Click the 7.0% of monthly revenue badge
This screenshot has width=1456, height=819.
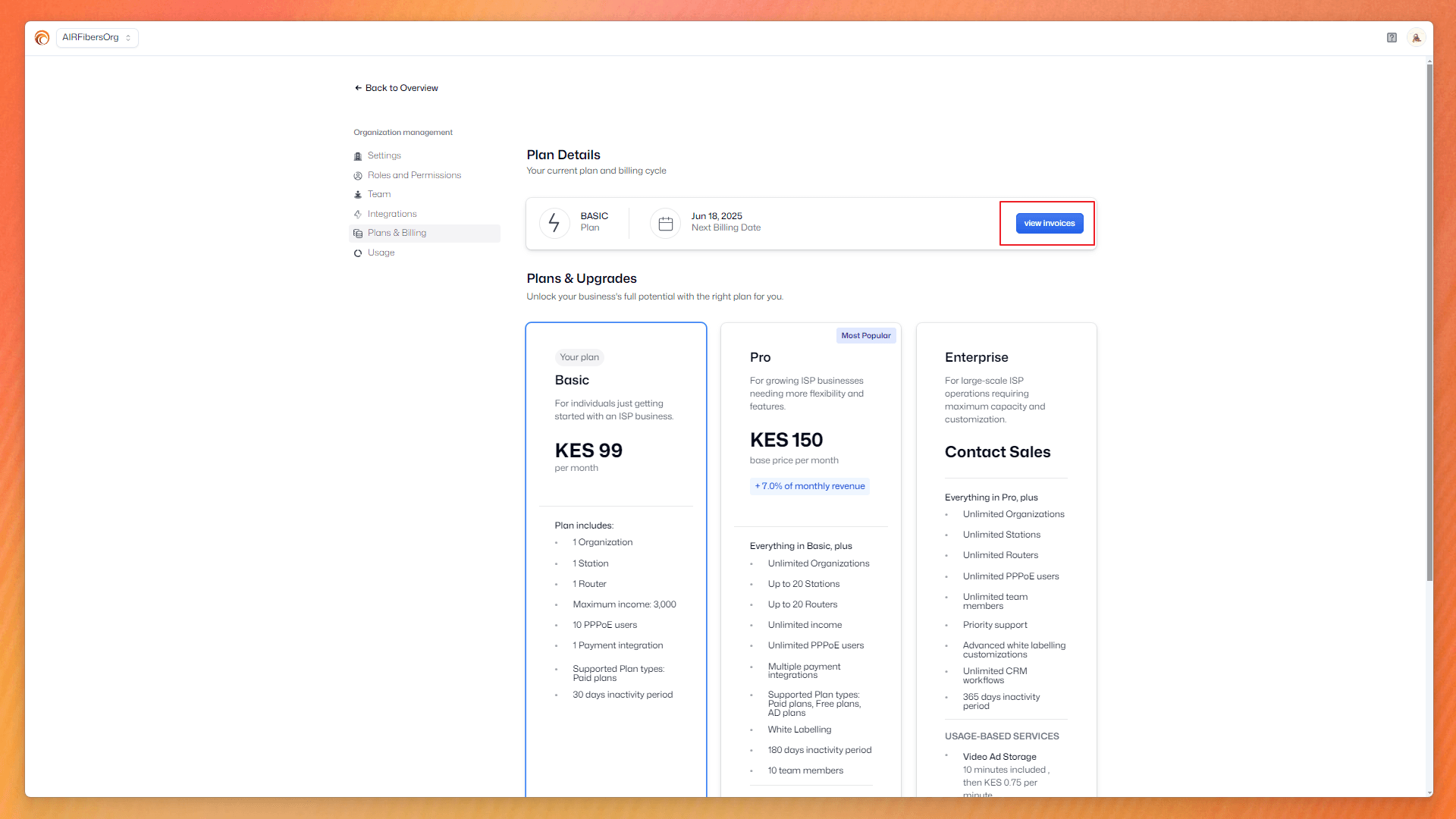click(809, 486)
